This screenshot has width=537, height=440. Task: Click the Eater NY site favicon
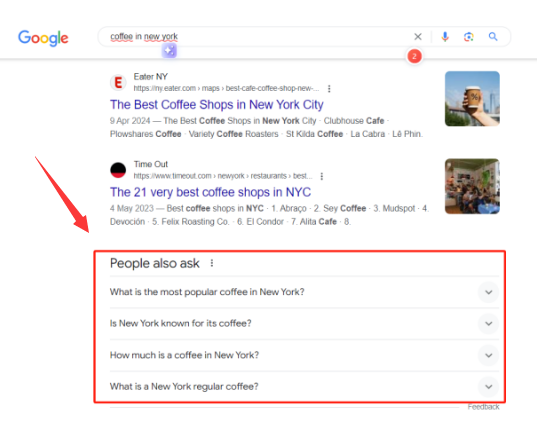click(118, 83)
